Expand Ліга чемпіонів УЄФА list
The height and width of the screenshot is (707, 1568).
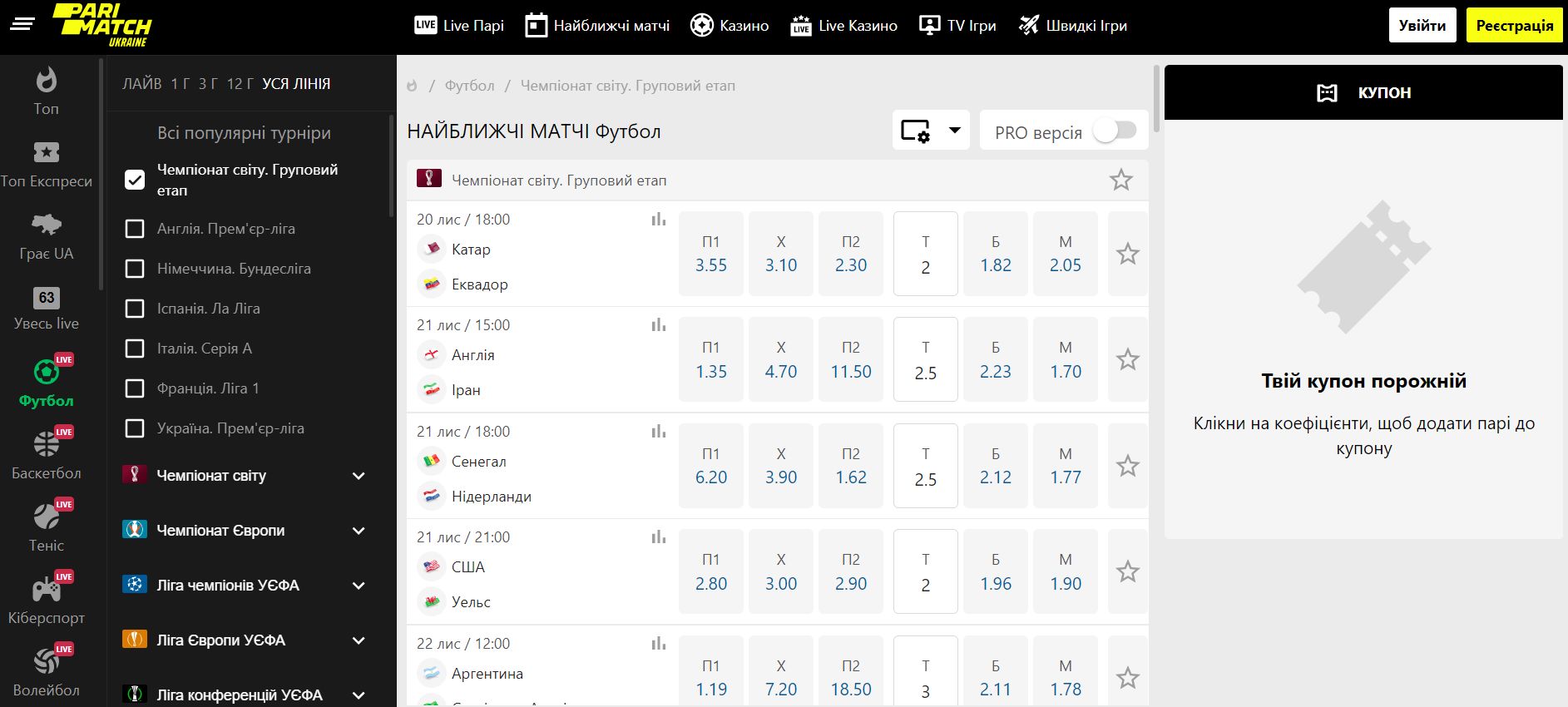tap(359, 586)
